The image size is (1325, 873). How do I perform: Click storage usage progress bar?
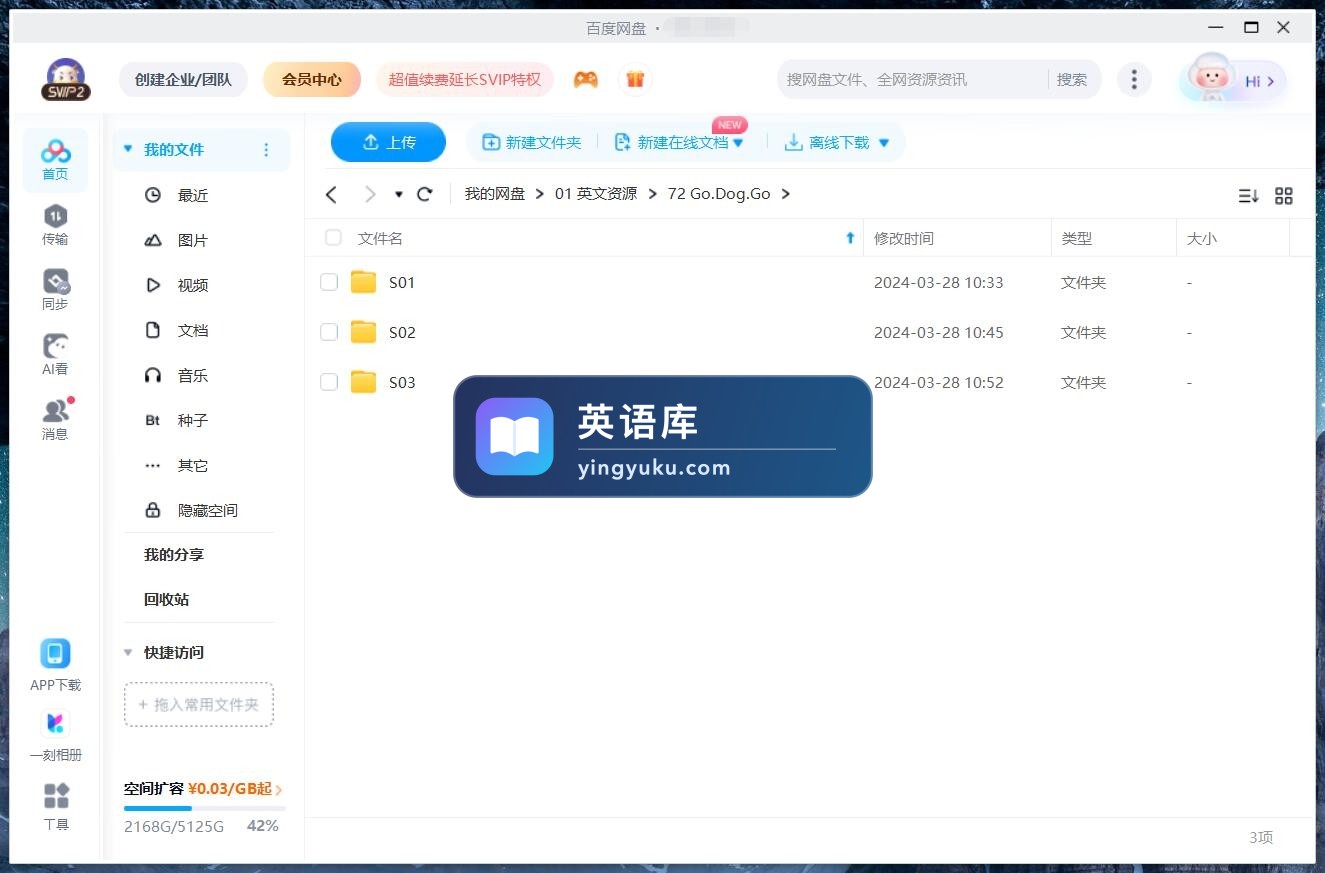(x=204, y=808)
